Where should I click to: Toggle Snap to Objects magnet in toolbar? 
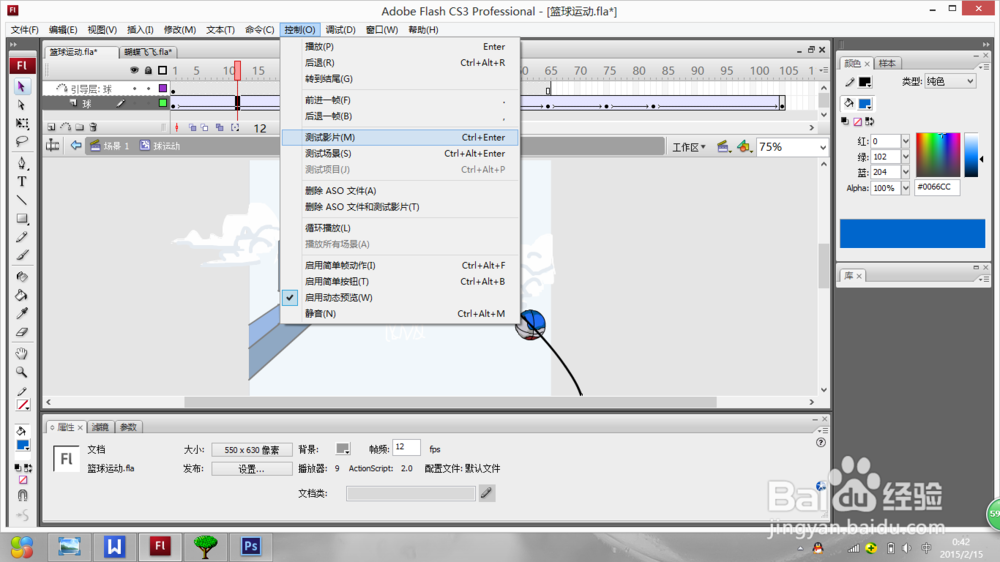pos(23,495)
